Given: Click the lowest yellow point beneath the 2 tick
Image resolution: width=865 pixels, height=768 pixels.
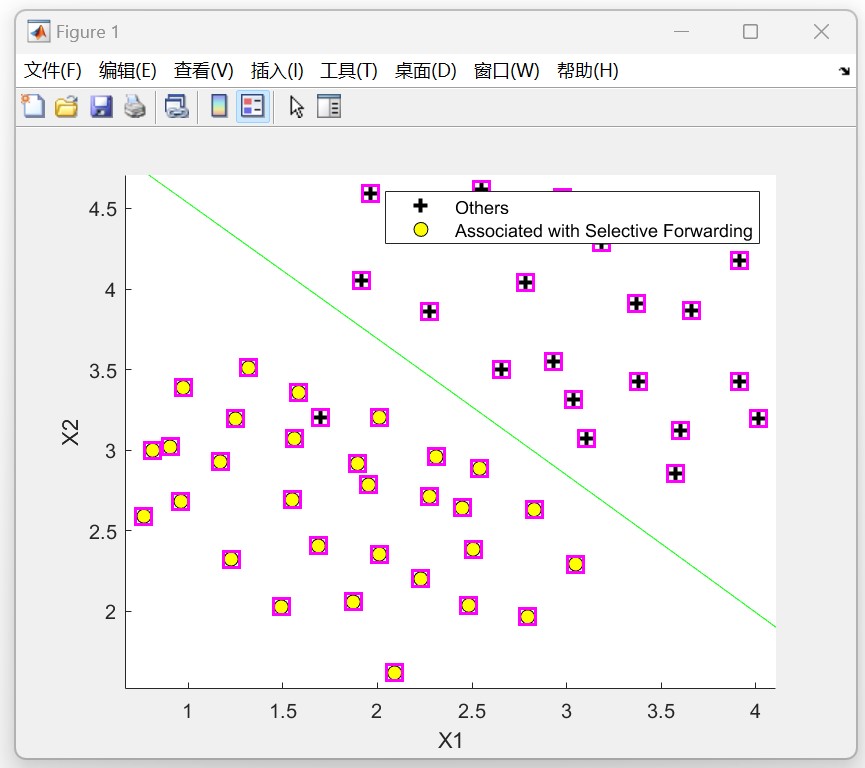Looking at the screenshot, I should click(x=394, y=673).
